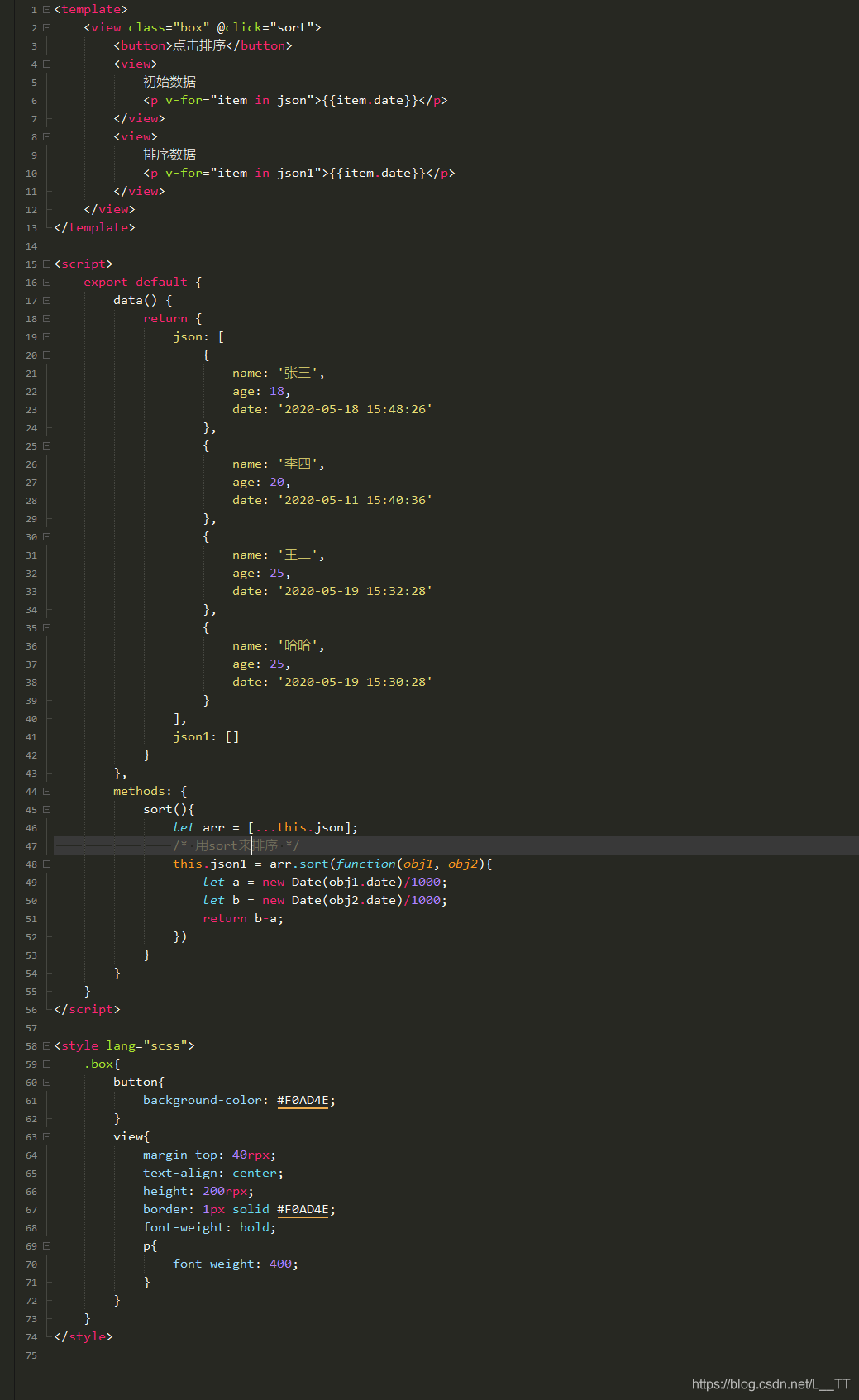Click the closing </script> tag
Viewport: 859px width, 1400px height.
(87, 1009)
